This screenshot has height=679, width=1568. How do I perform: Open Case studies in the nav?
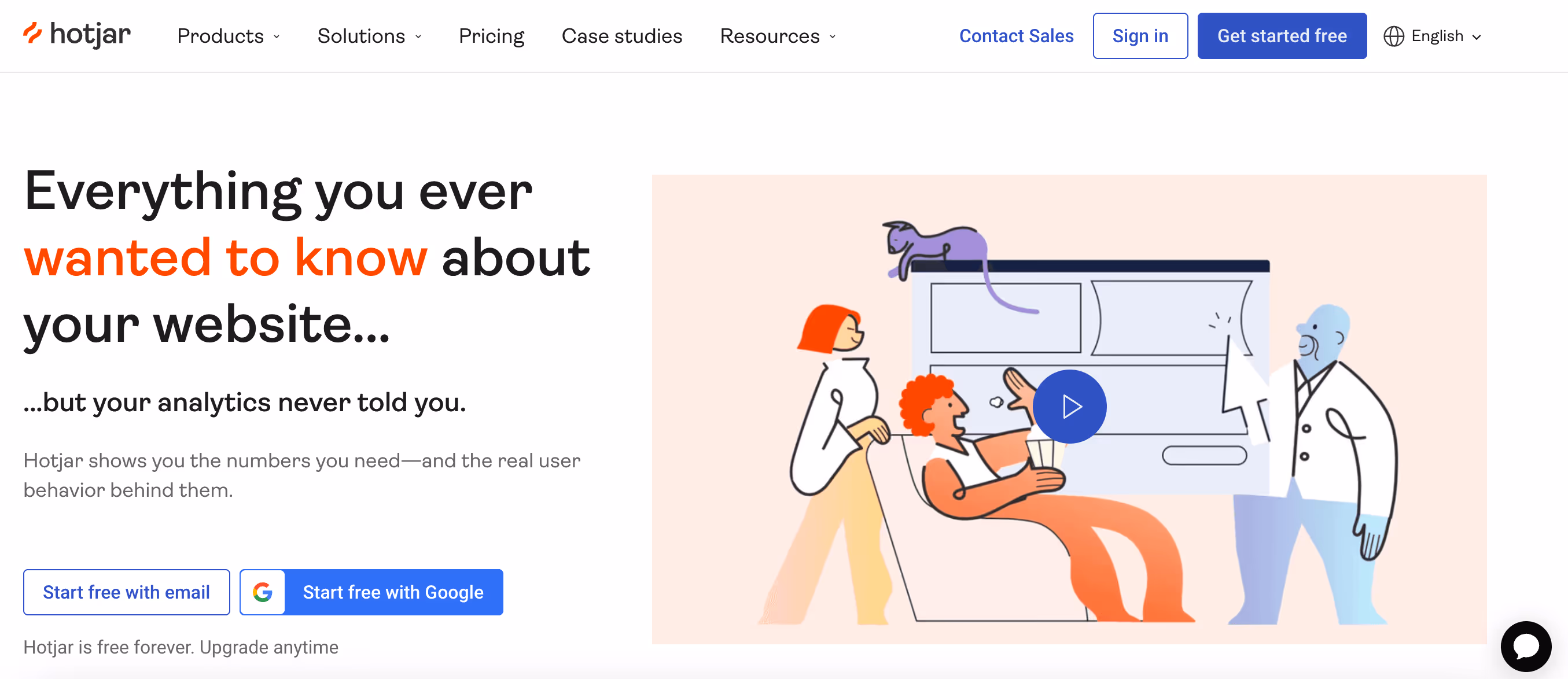coord(621,36)
